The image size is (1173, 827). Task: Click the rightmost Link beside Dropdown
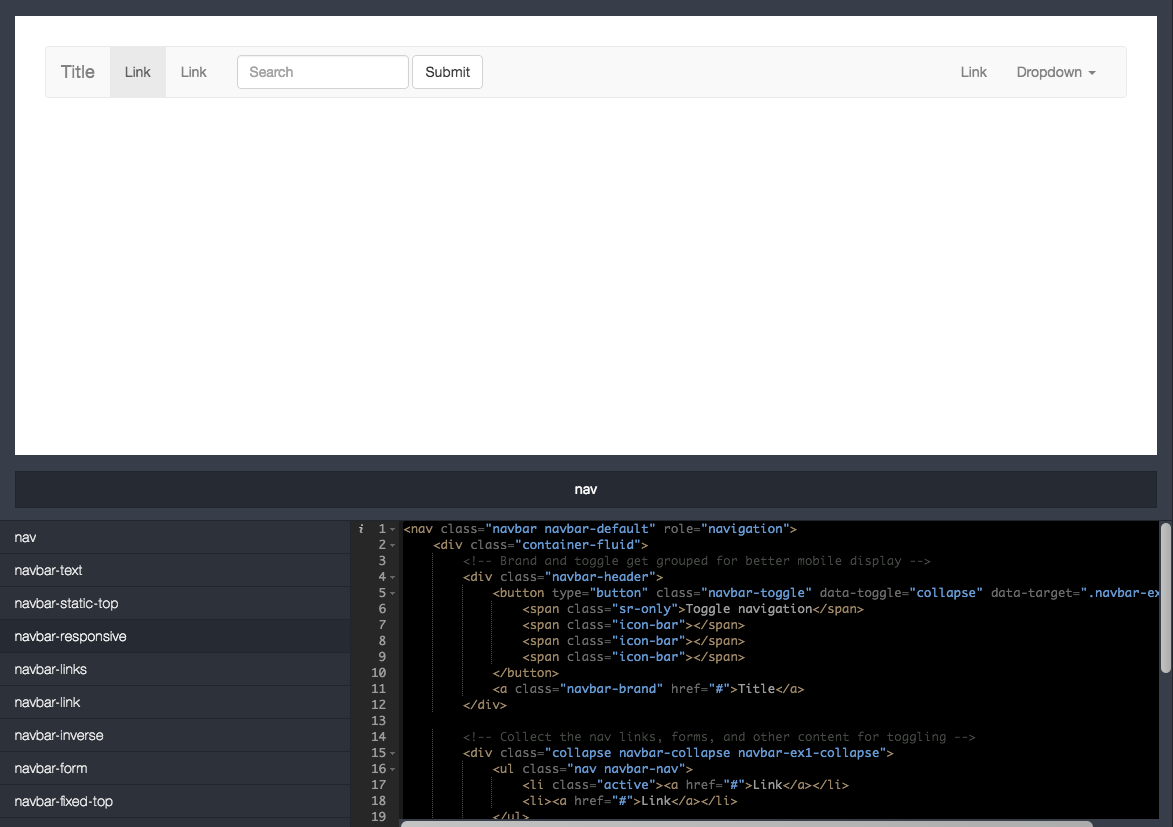pyautogui.click(x=973, y=72)
